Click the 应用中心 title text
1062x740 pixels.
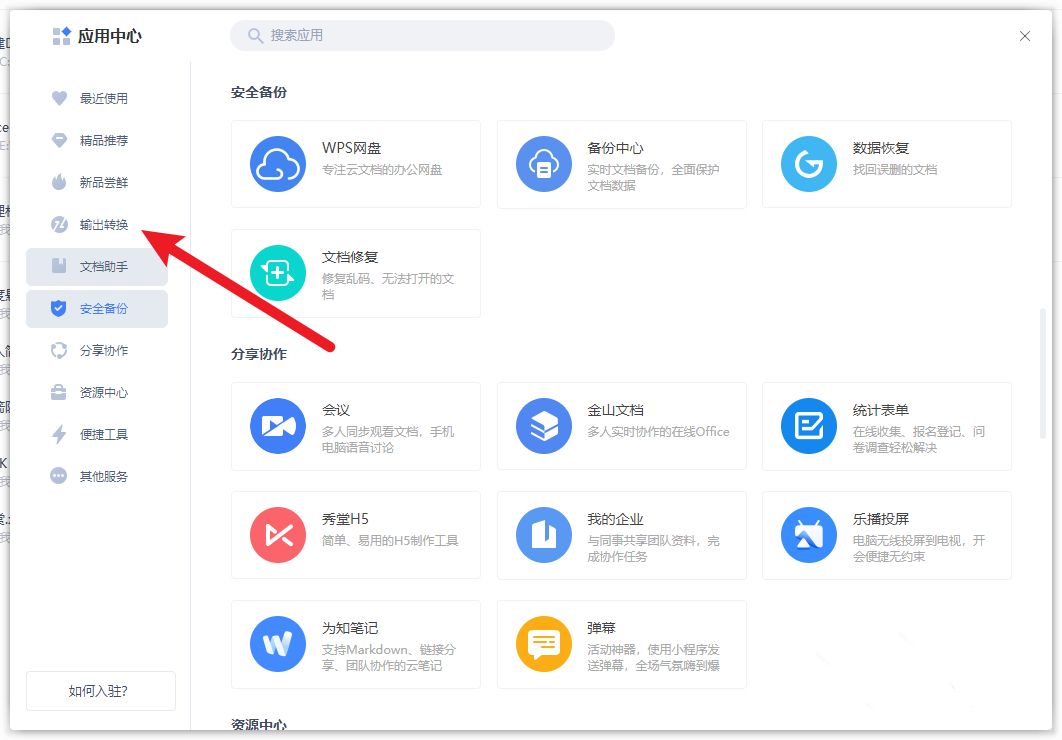point(110,36)
